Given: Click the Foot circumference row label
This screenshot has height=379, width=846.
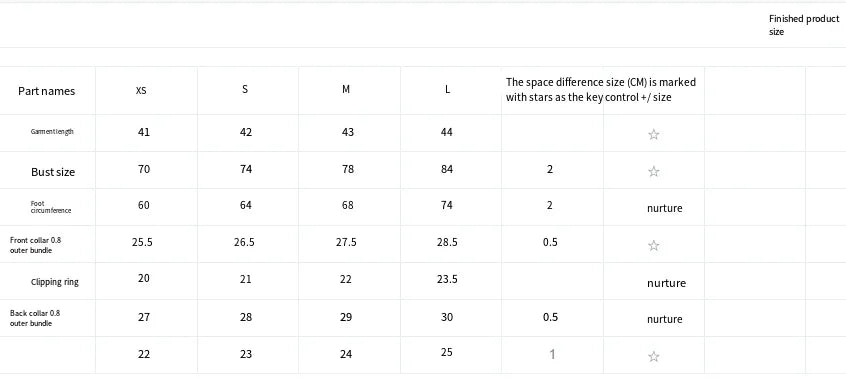Looking at the screenshot, I should point(51,207).
